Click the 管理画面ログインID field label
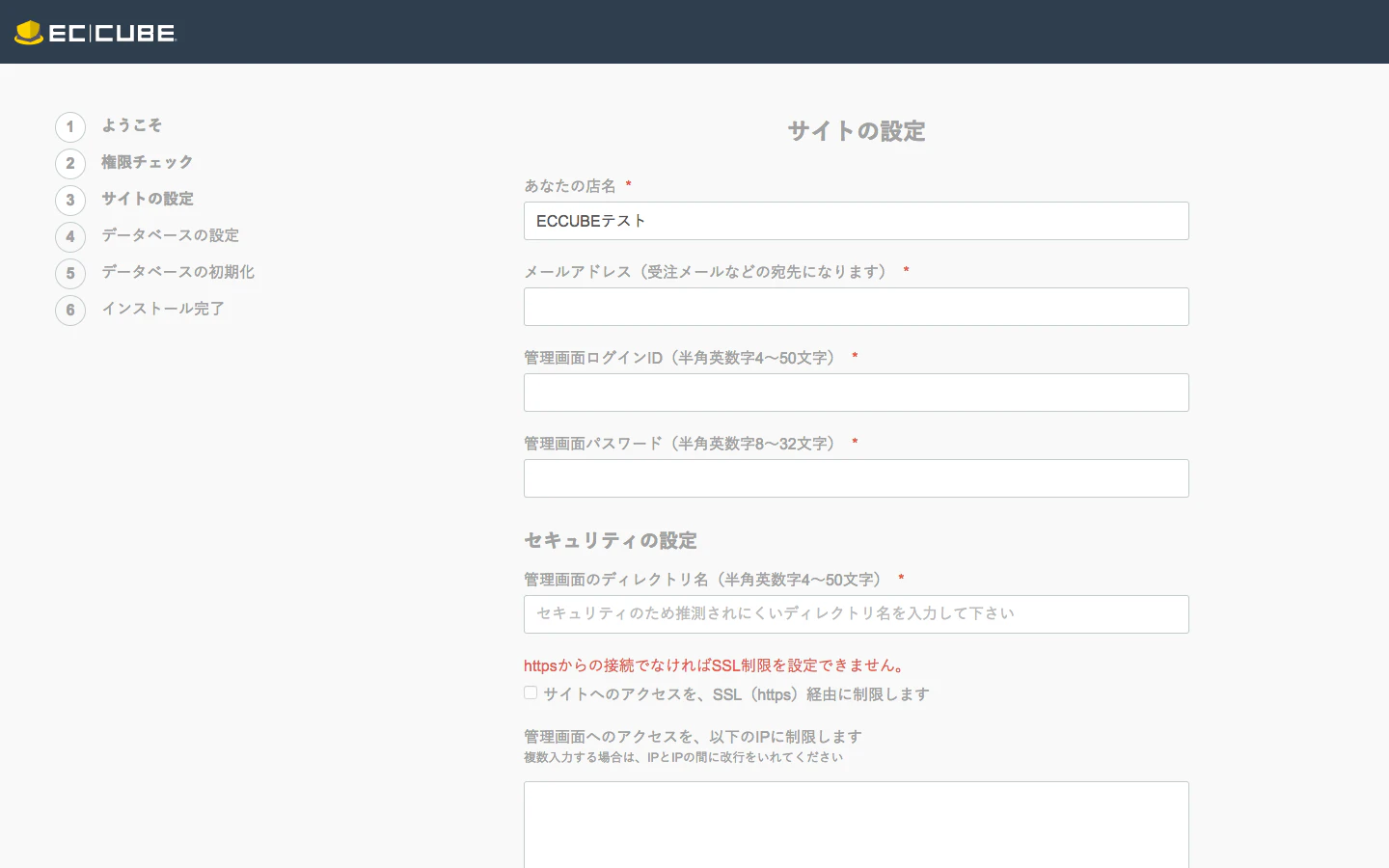The image size is (1389, 868). tap(682, 358)
